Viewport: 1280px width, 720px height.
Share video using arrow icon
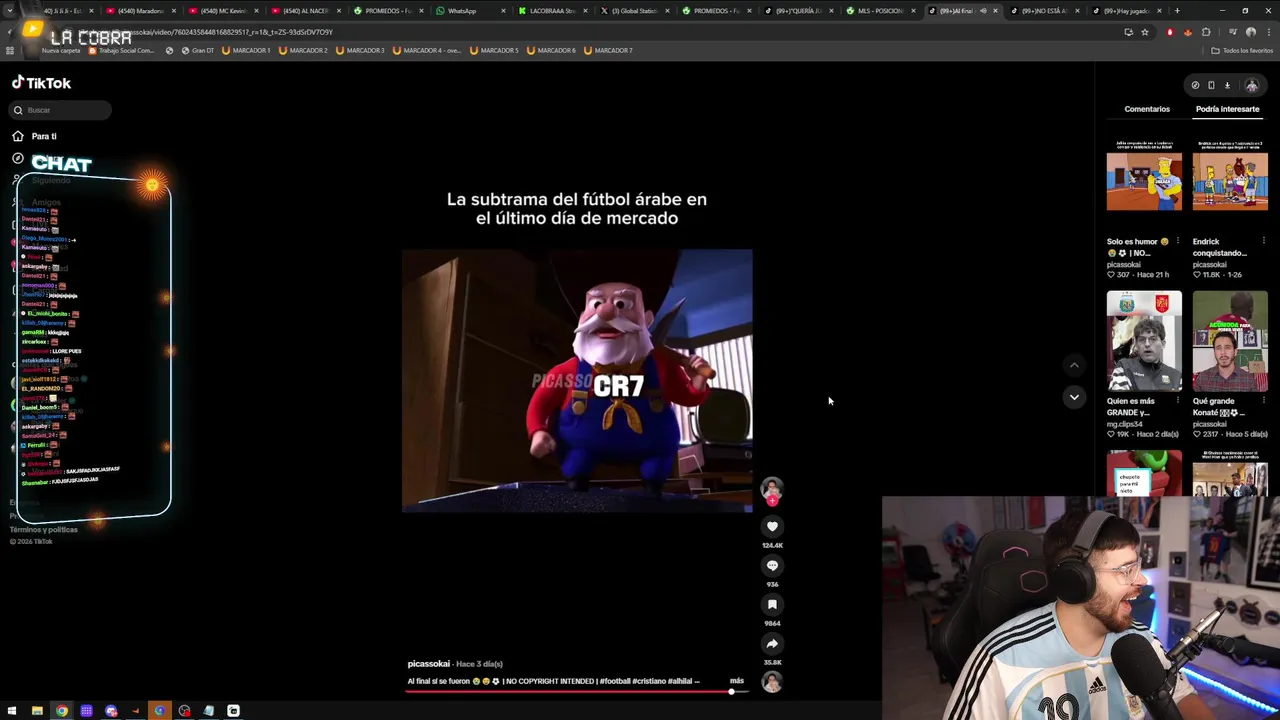click(x=772, y=643)
